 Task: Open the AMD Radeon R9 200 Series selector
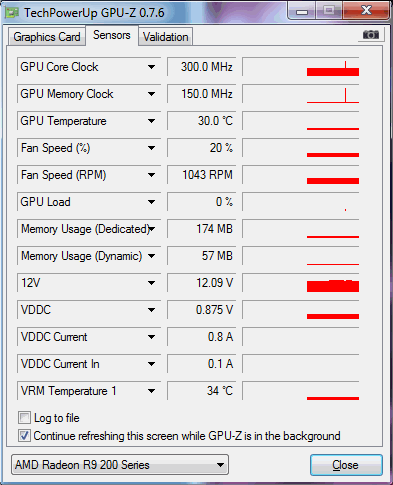click(x=120, y=465)
